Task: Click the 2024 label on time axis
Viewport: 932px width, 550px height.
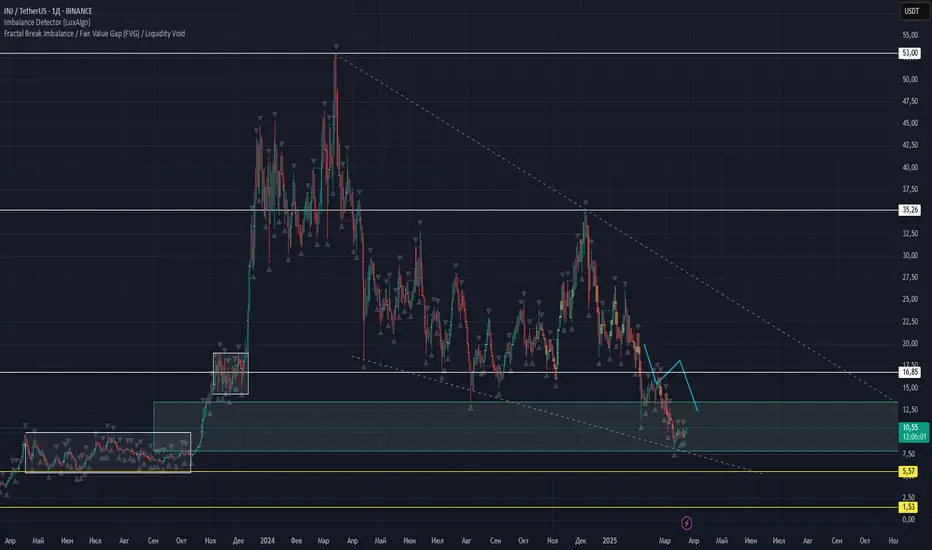Action: click(268, 538)
